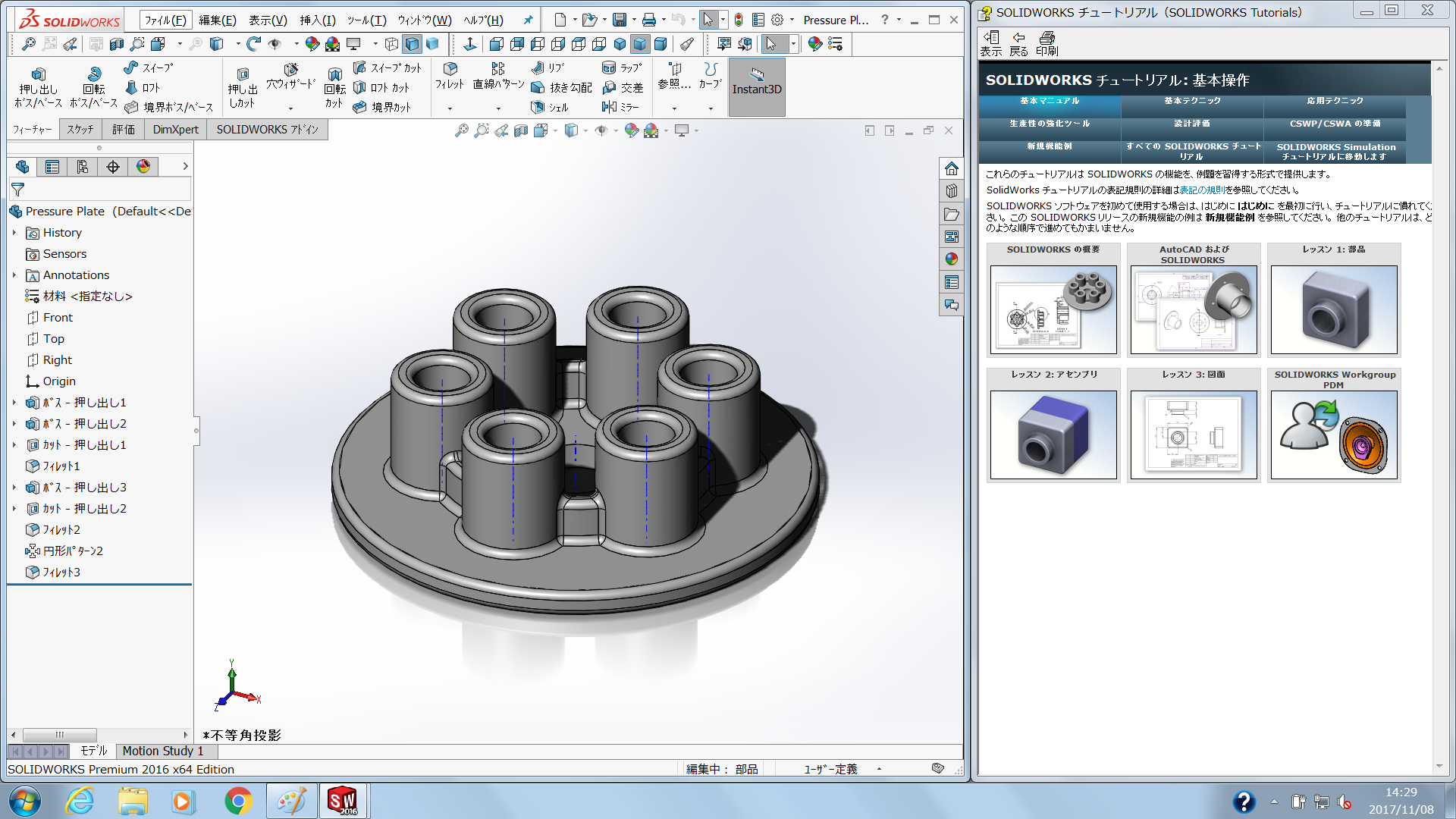Expand カット - 押し出し1 feature
1456x819 pixels.
[14, 445]
